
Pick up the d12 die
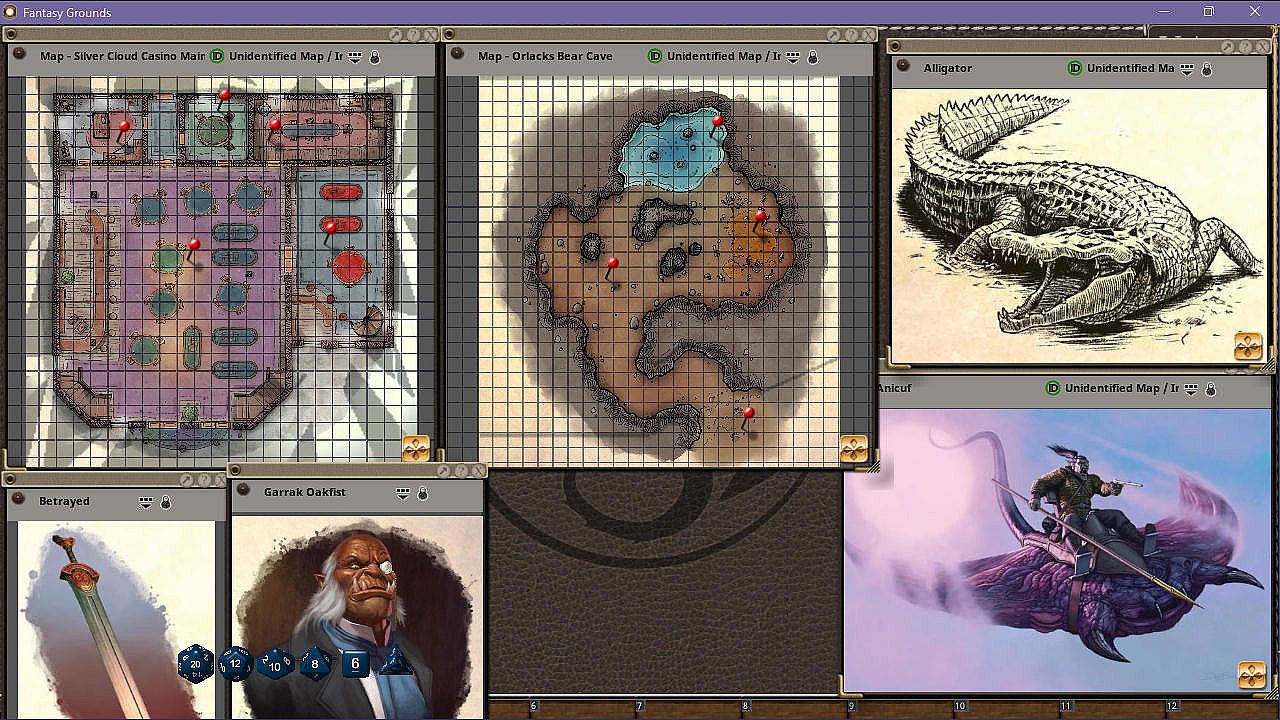coord(235,663)
